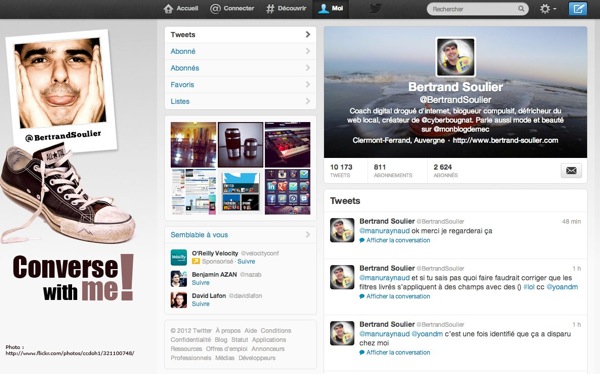Click 48 min timestamp
The image size is (600, 374).
tap(571, 222)
